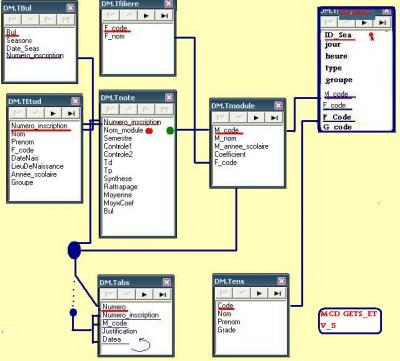Viewport: 400px width, 361px height.
Task: Select Nom_module field in DM.Tnote
Action: [123, 130]
